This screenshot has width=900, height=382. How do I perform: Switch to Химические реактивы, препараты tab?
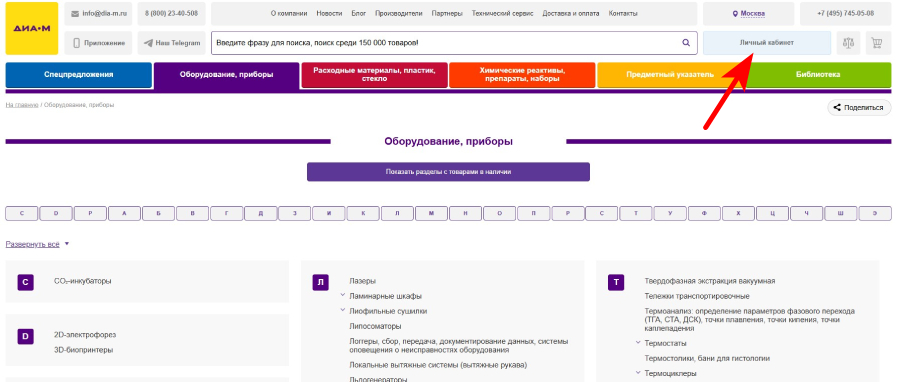[522, 75]
